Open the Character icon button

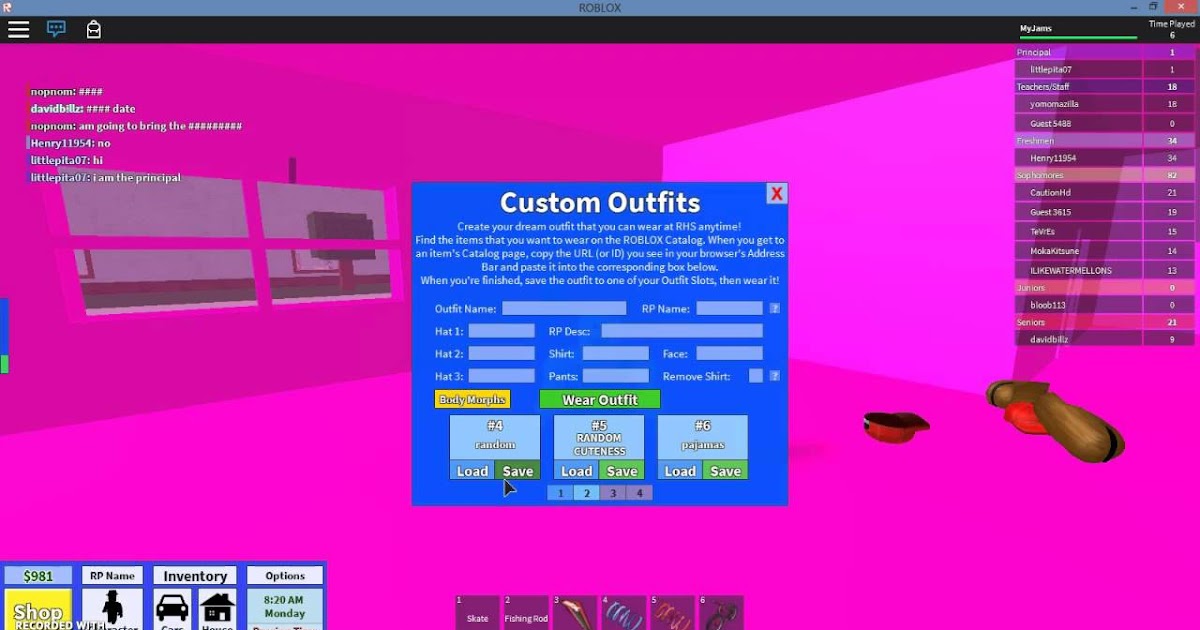112,610
